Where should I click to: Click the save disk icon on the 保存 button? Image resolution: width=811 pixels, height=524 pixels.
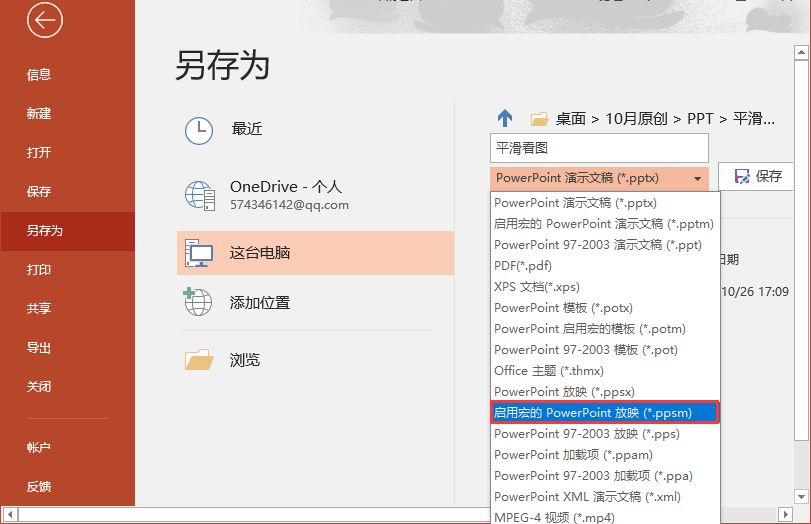pyautogui.click(x=742, y=176)
